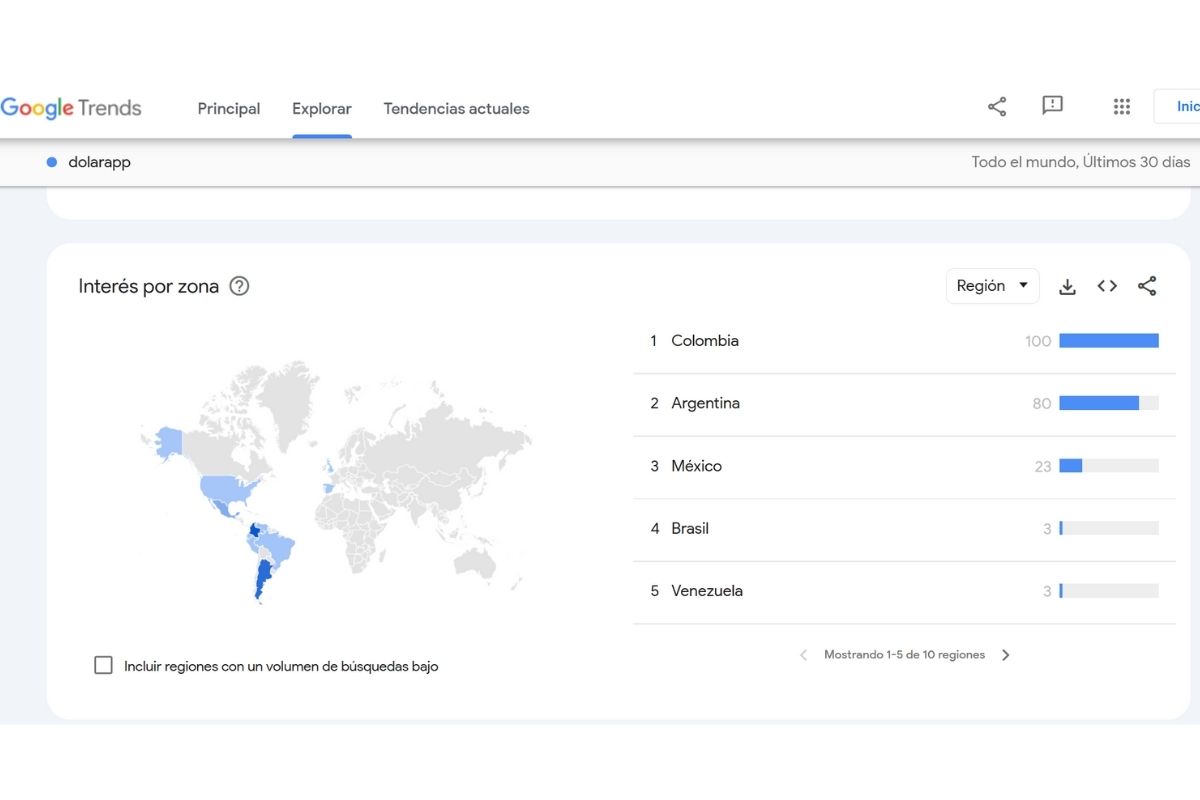
Task: Click the dolarapp search term
Action: pyautogui.click(x=99, y=162)
